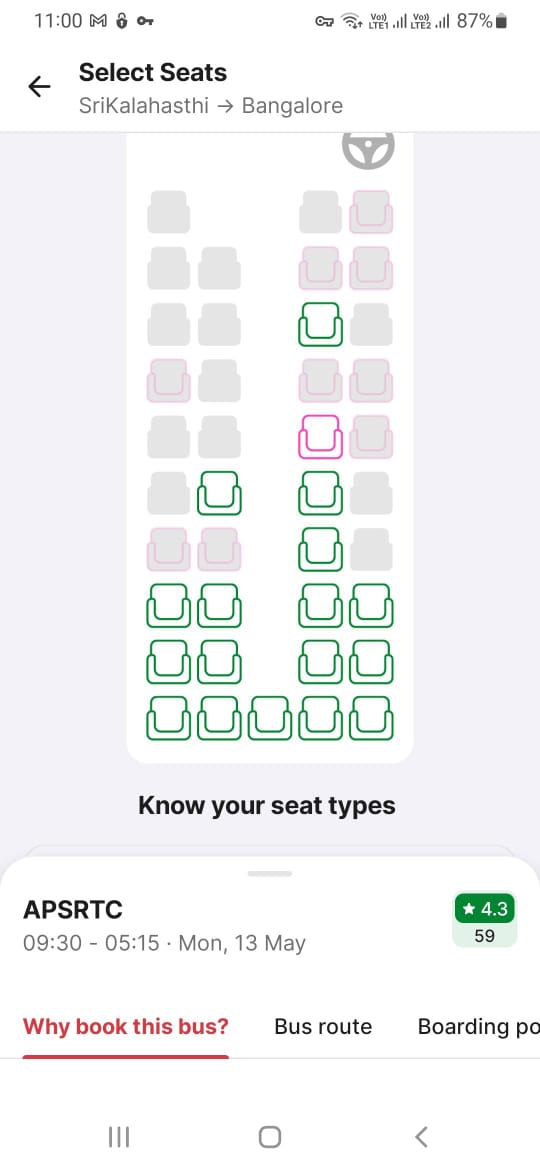Open the Boarding point tab

click(479, 1027)
